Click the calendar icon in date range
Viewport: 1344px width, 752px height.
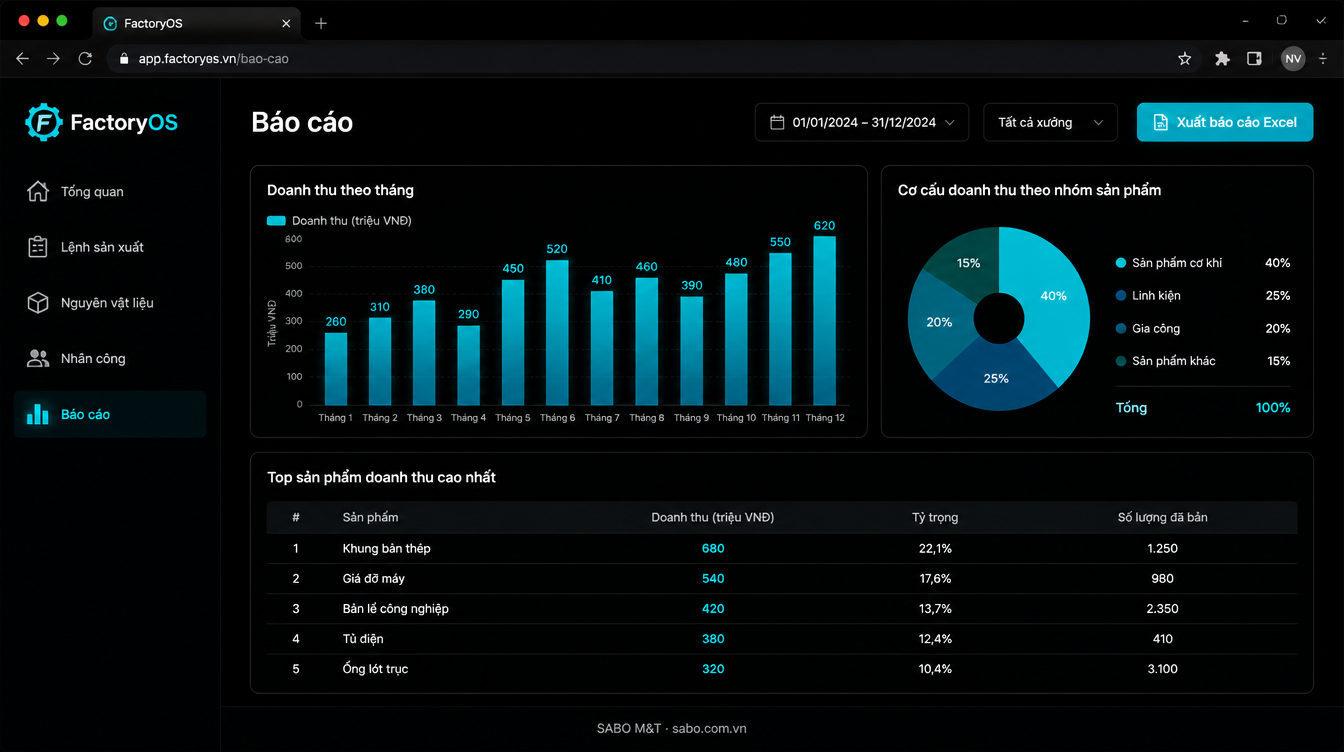[x=777, y=122]
